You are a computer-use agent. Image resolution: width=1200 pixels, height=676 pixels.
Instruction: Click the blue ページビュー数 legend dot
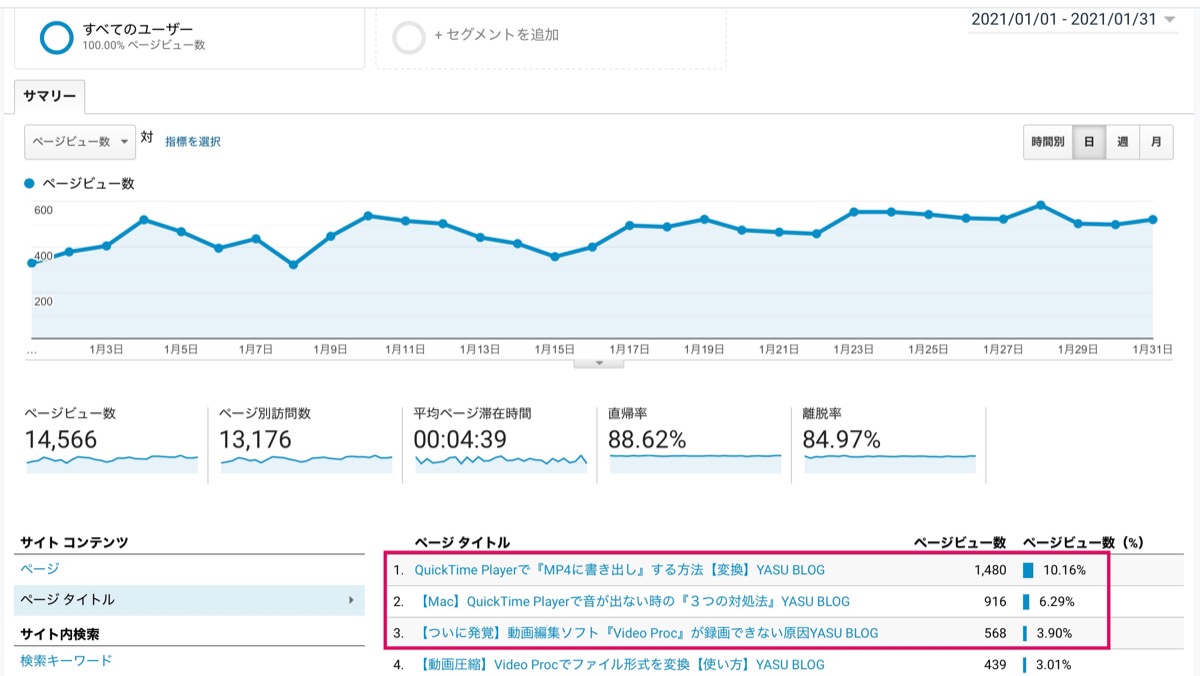pyautogui.click(x=30, y=184)
